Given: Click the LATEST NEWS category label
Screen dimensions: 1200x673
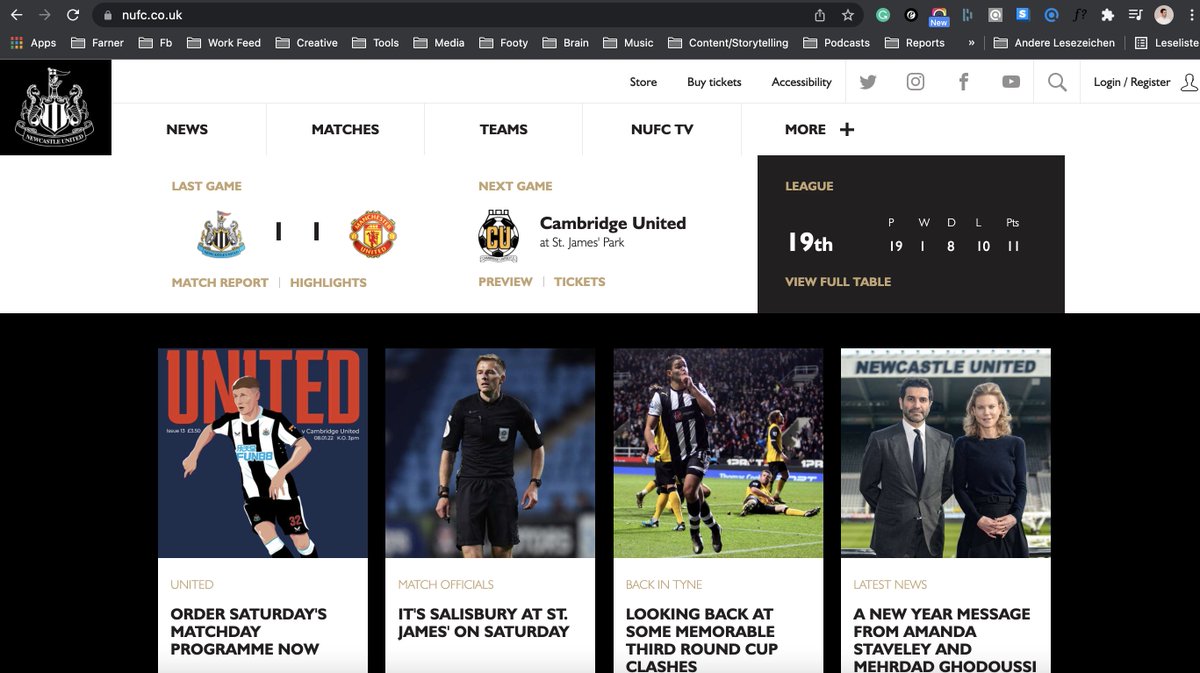Looking at the screenshot, I should [x=890, y=585].
